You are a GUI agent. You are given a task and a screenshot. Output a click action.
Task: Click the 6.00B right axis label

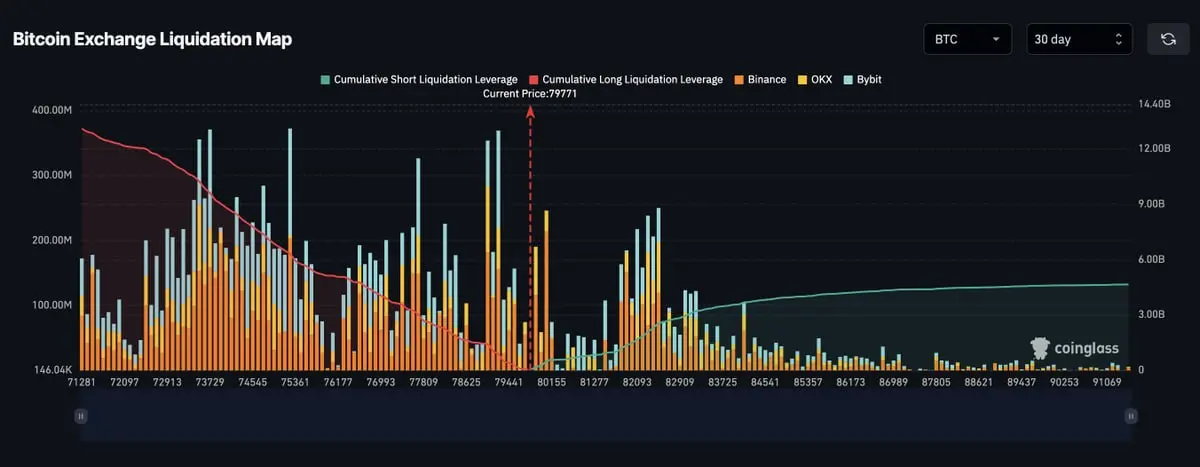1151,259
